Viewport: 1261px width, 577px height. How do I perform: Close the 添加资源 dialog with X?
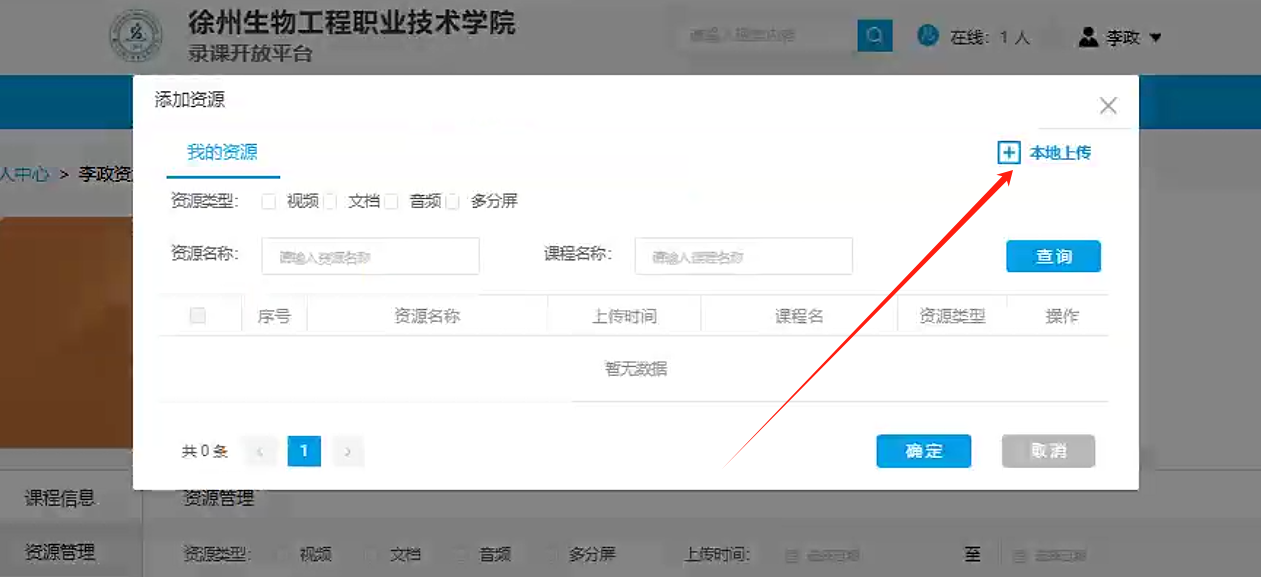1107,106
